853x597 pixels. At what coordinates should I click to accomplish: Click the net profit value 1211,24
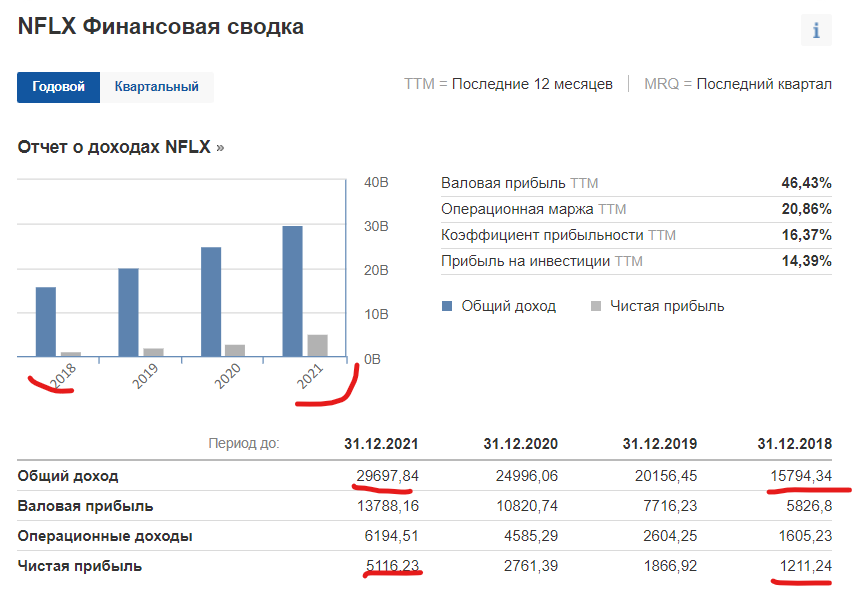[x=806, y=566]
